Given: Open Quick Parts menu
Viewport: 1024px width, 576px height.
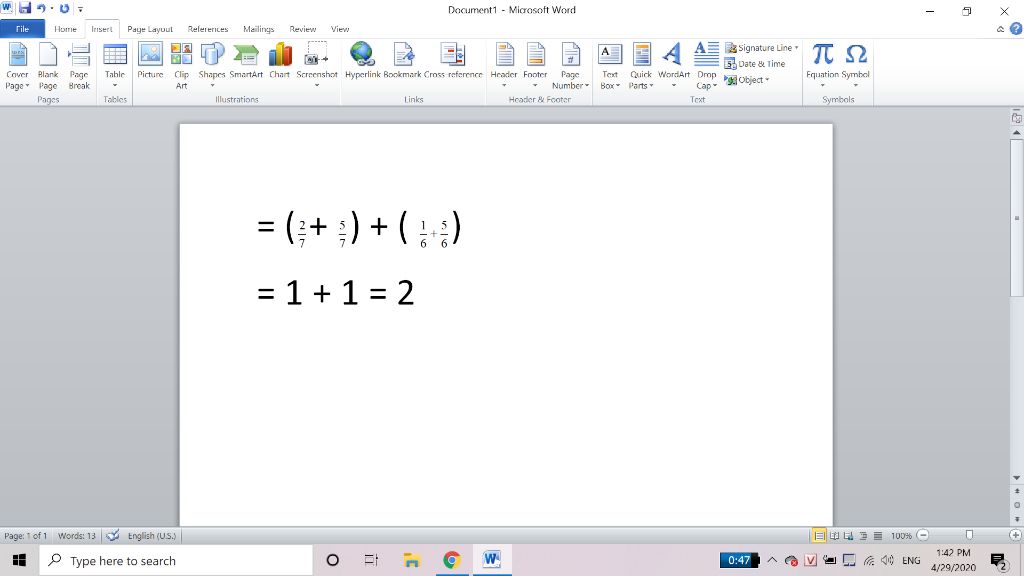Looking at the screenshot, I should (x=641, y=67).
